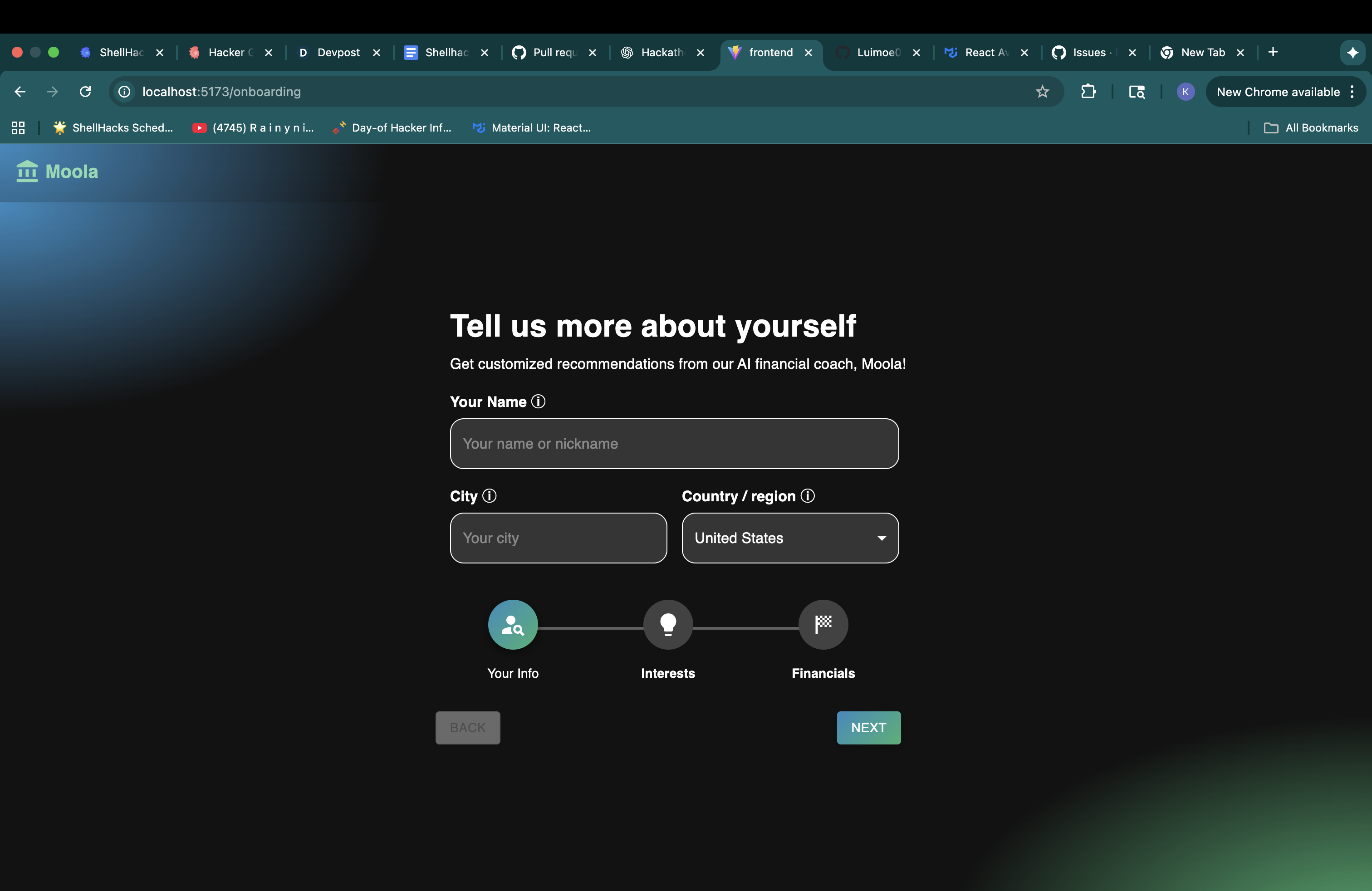Click the Moola bank logo icon
This screenshot has height=891, width=1372.
pos(26,171)
